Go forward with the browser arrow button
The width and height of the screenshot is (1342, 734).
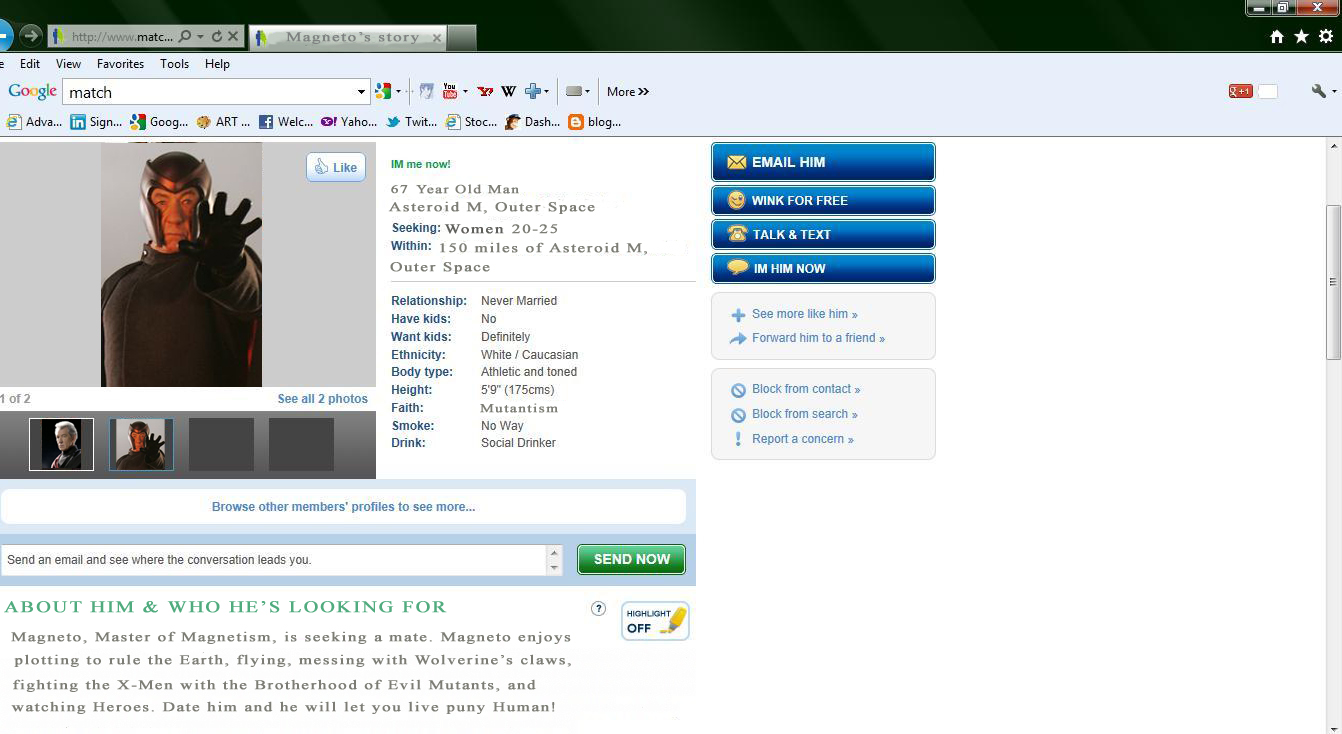point(30,36)
